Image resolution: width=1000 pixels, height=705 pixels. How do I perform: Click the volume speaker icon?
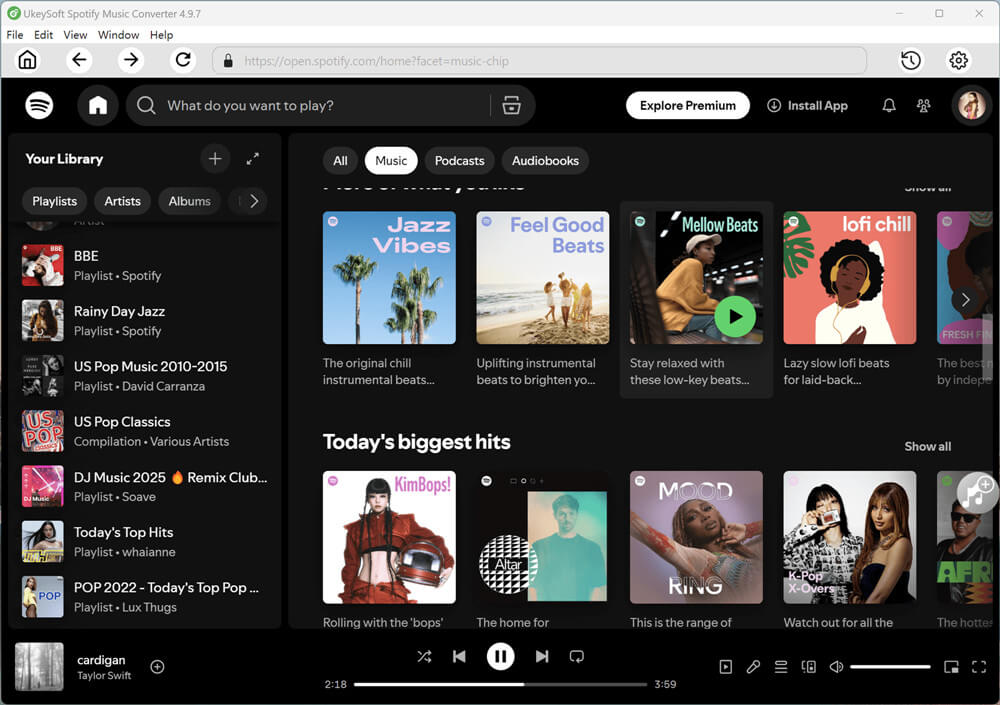coord(836,667)
